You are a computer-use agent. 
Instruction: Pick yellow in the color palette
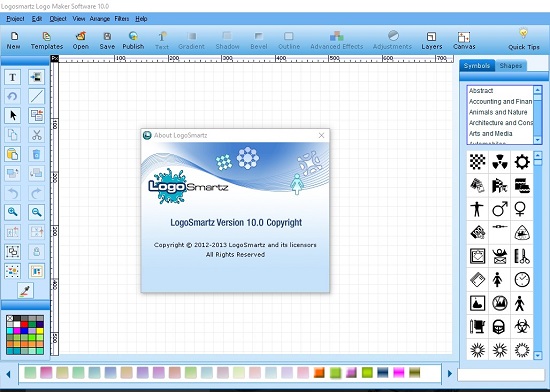[40, 330]
